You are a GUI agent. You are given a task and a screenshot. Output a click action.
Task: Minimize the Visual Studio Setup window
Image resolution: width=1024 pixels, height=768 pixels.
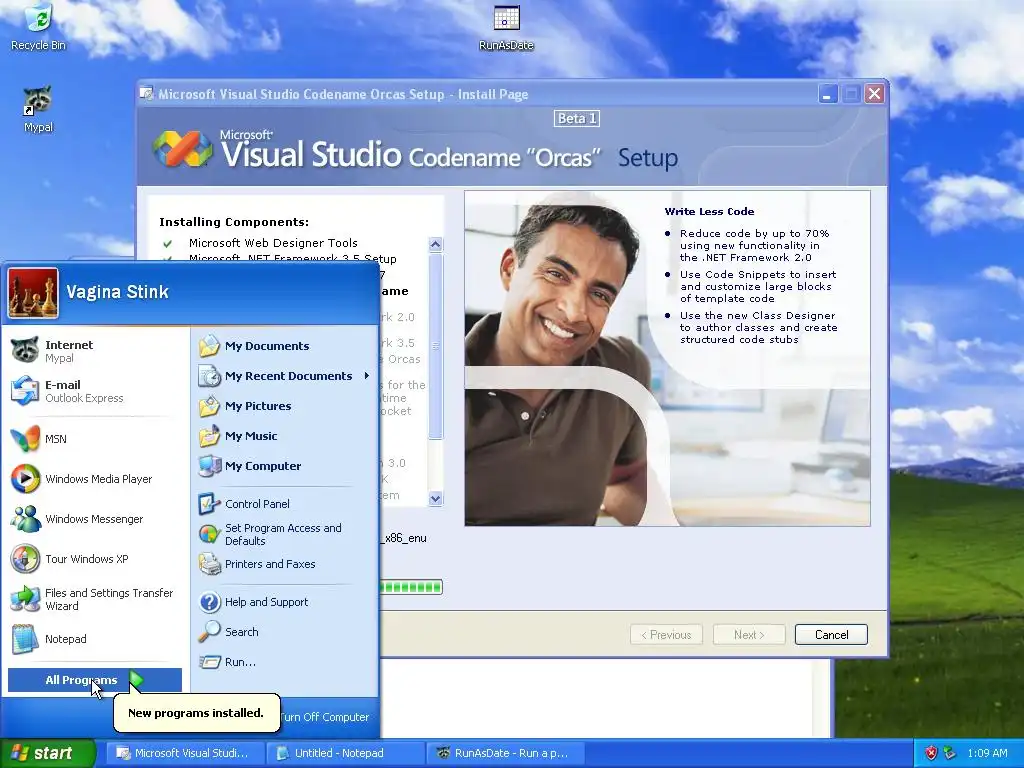pos(827,94)
